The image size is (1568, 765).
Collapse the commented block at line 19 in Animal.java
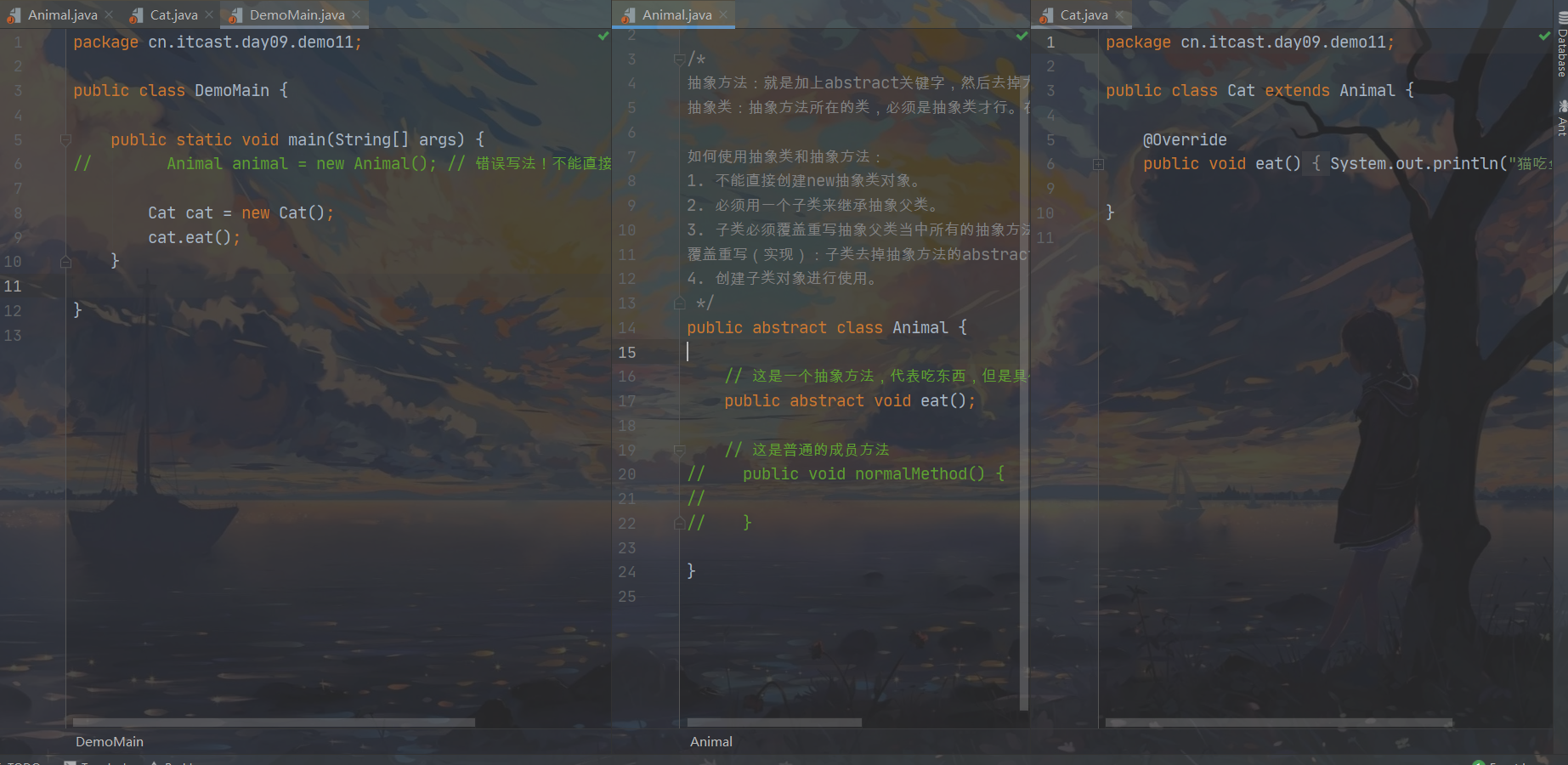[678, 450]
